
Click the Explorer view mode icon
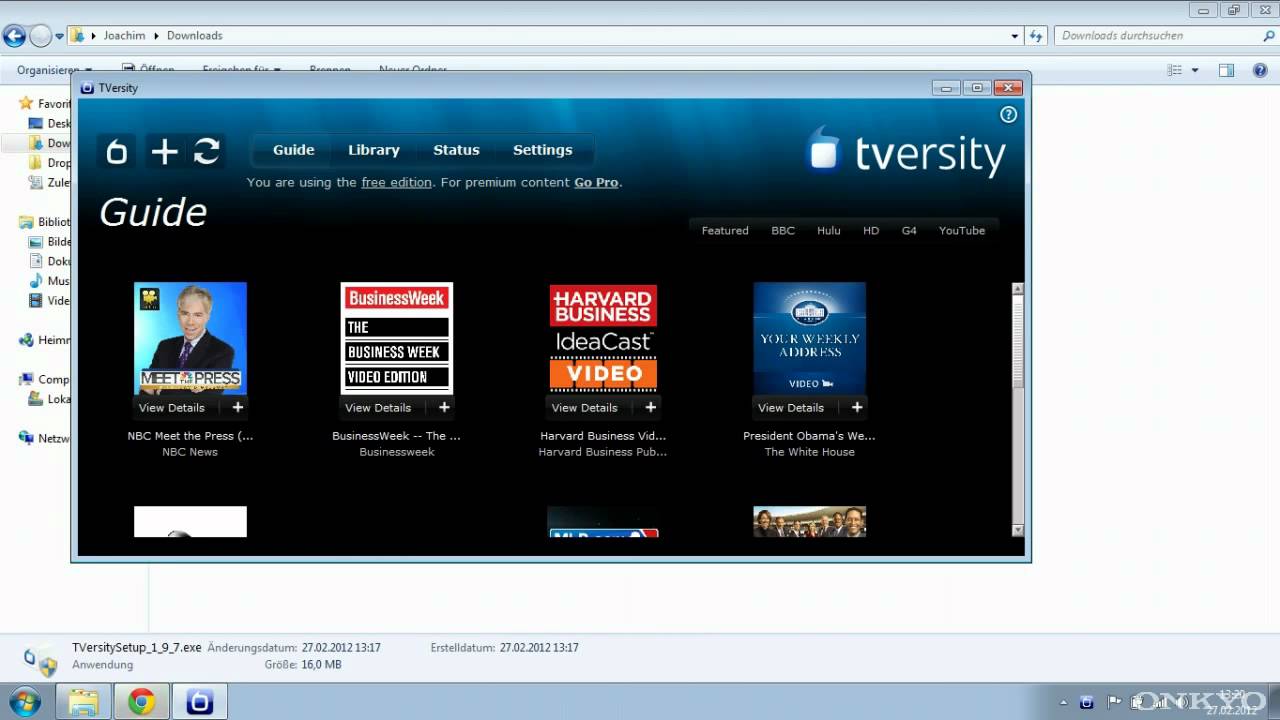pyautogui.click(x=1175, y=70)
